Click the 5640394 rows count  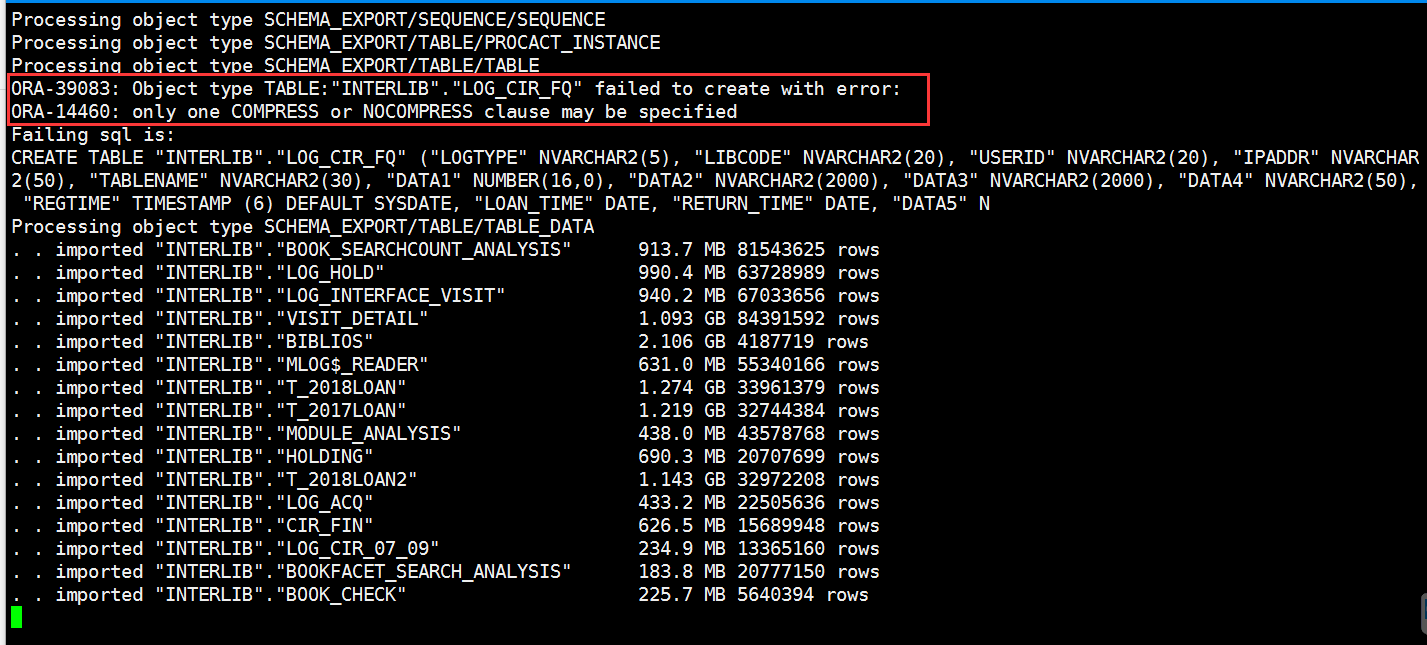[803, 595]
